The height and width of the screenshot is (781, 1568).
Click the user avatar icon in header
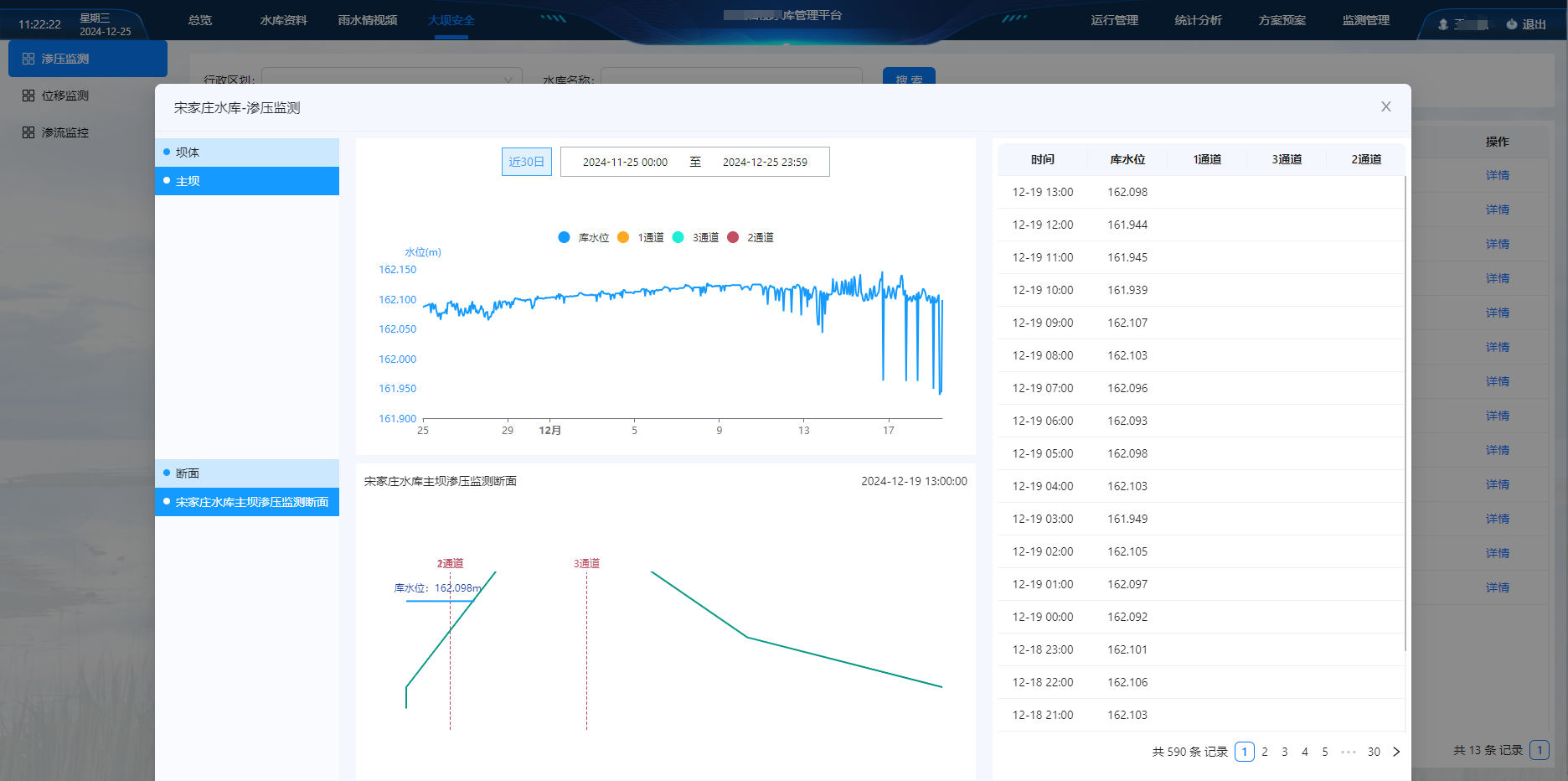(1442, 24)
